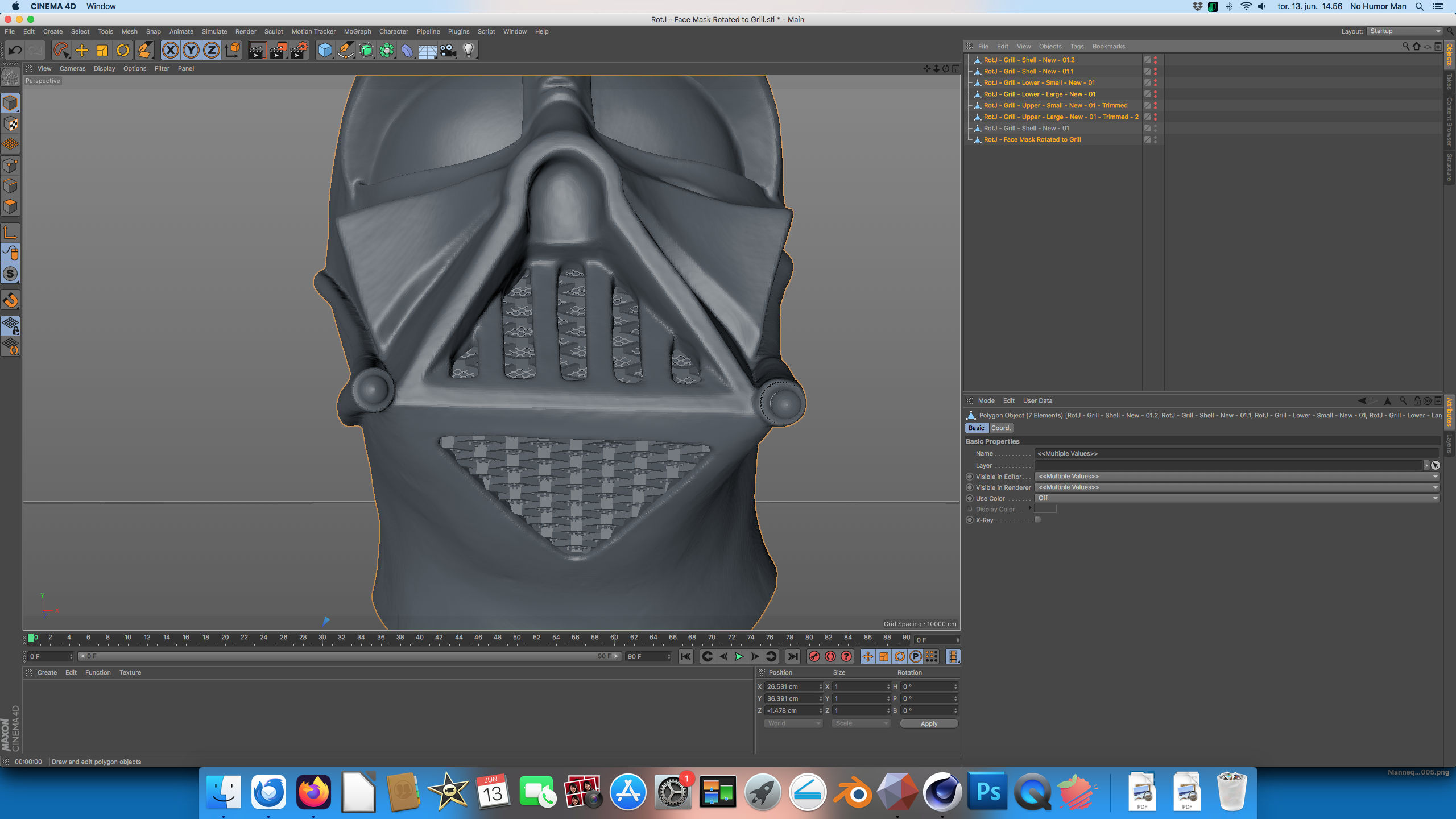Open the Layout Startup dropdown
This screenshot has height=819, width=1456.
point(1405,31)
